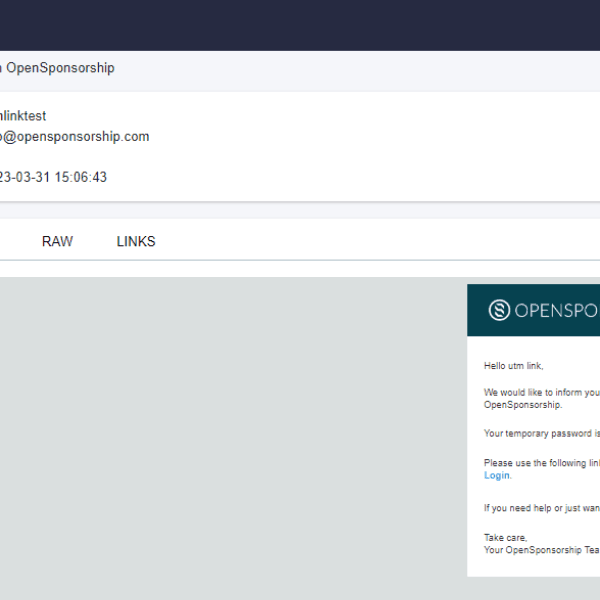Viewport: 600px width, 600px height.
Task: Click the @opensponsorship.com email address
Action: [x=76, y=137]
